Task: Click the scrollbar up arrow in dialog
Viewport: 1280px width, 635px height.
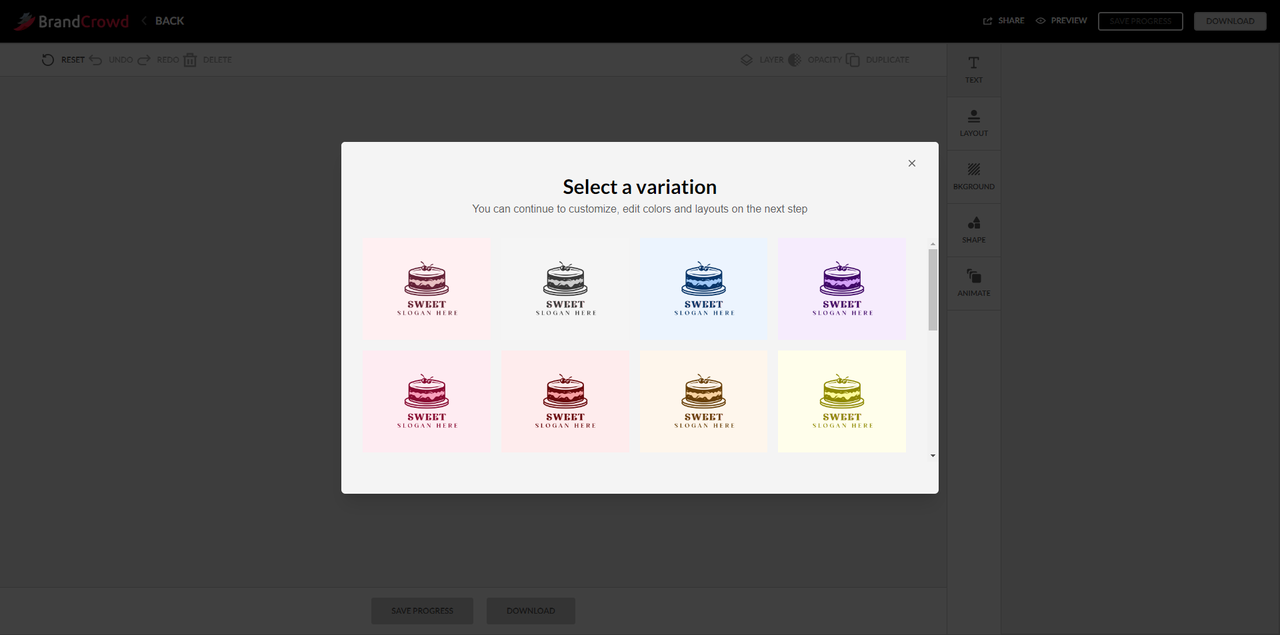Action: [x=933, y=243]
